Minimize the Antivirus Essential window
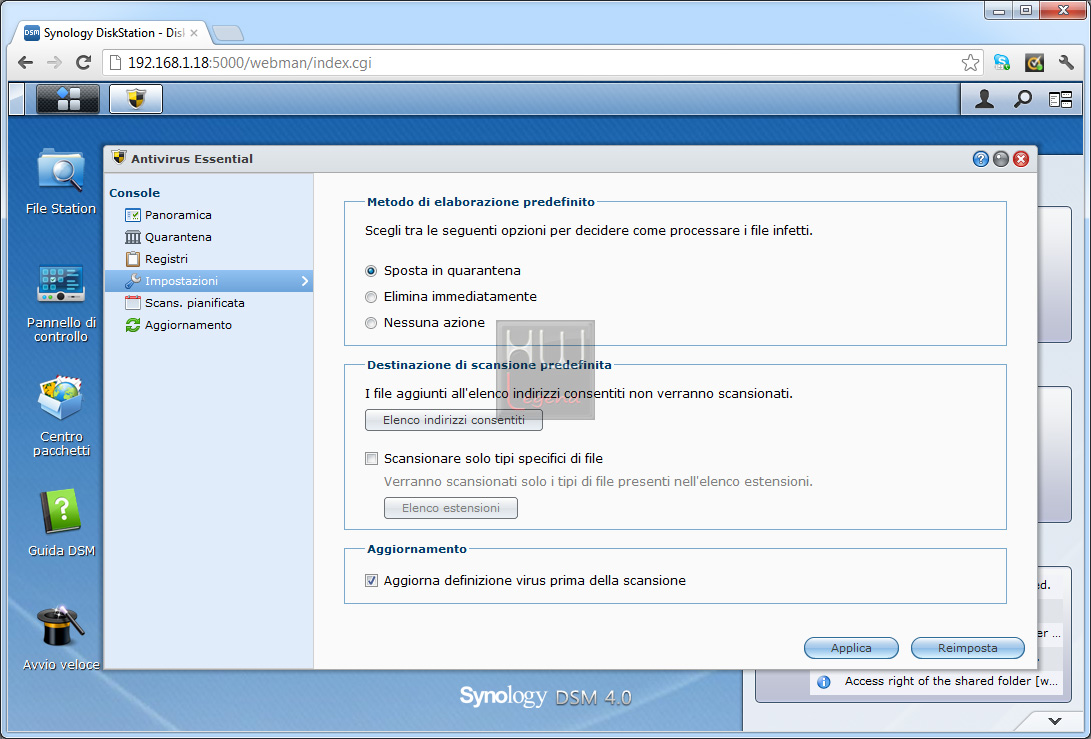Screen dimensions: 1091x739 pos(1001,159)
